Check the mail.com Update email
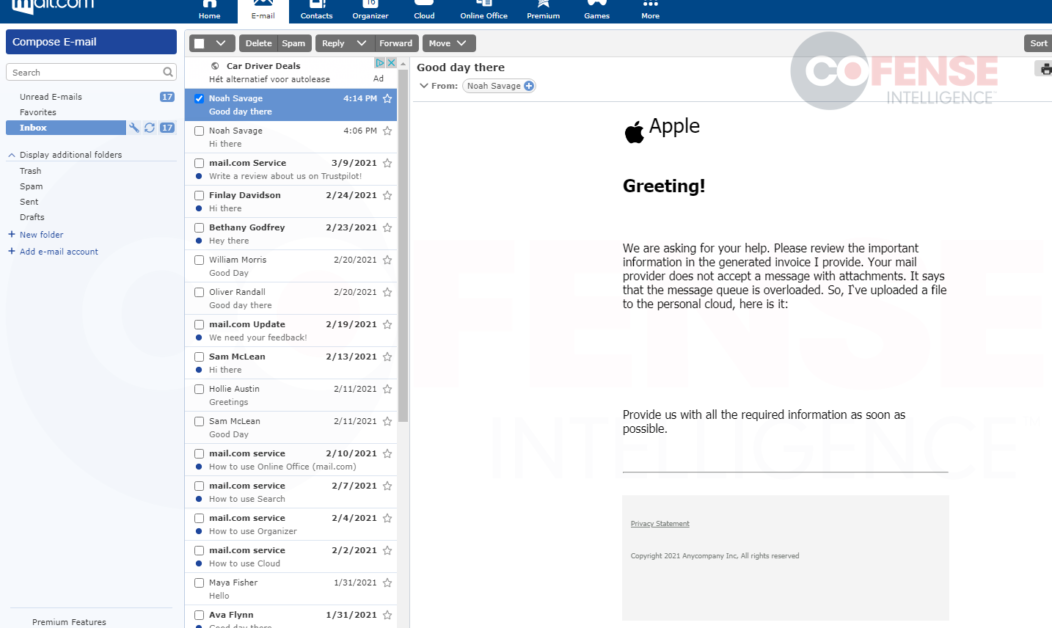The height and width of the screenshot is (628, 1052). [199, 324]
